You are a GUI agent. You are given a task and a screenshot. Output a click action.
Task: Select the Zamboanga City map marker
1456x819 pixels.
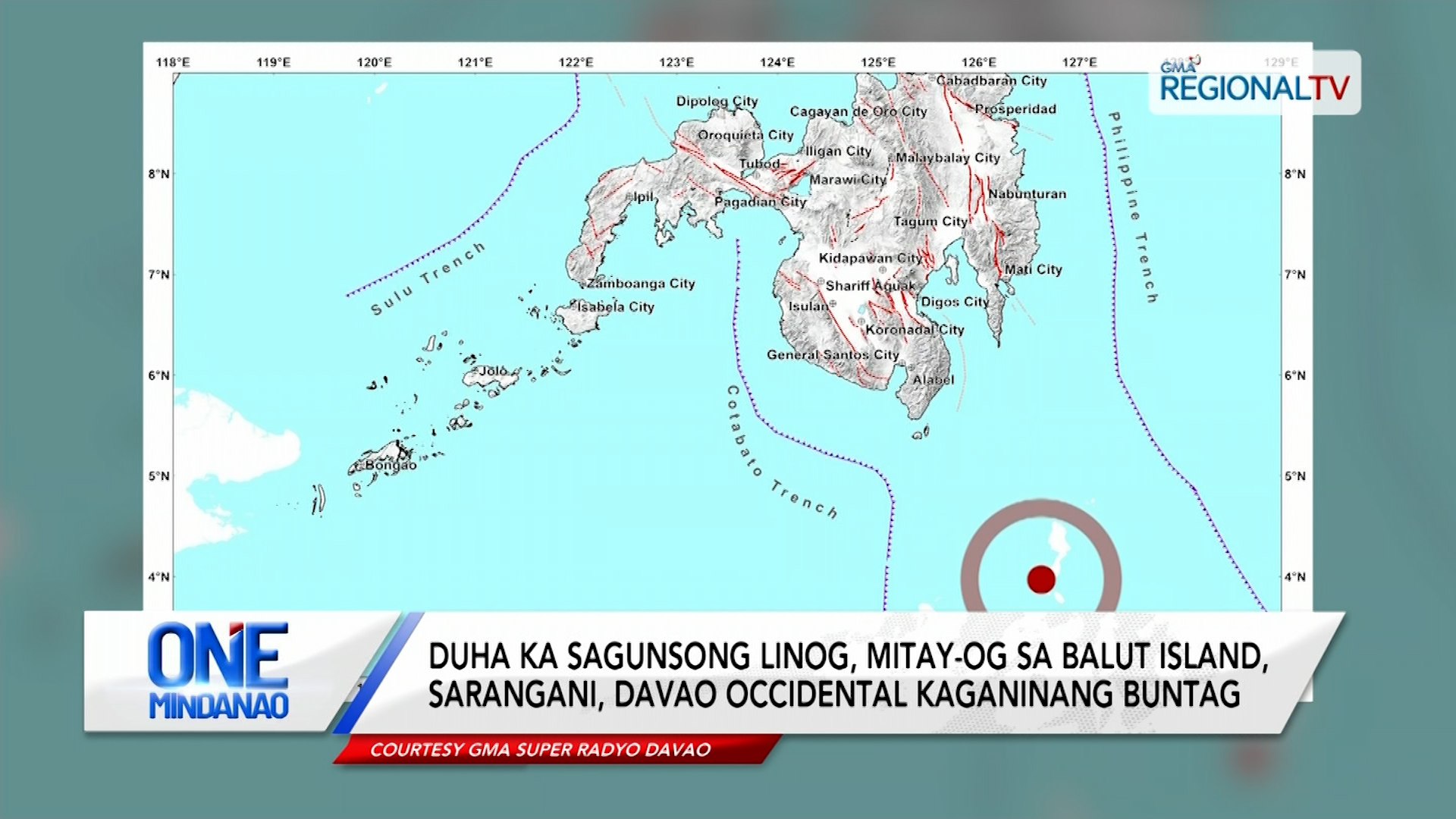(x=639, y=284)
